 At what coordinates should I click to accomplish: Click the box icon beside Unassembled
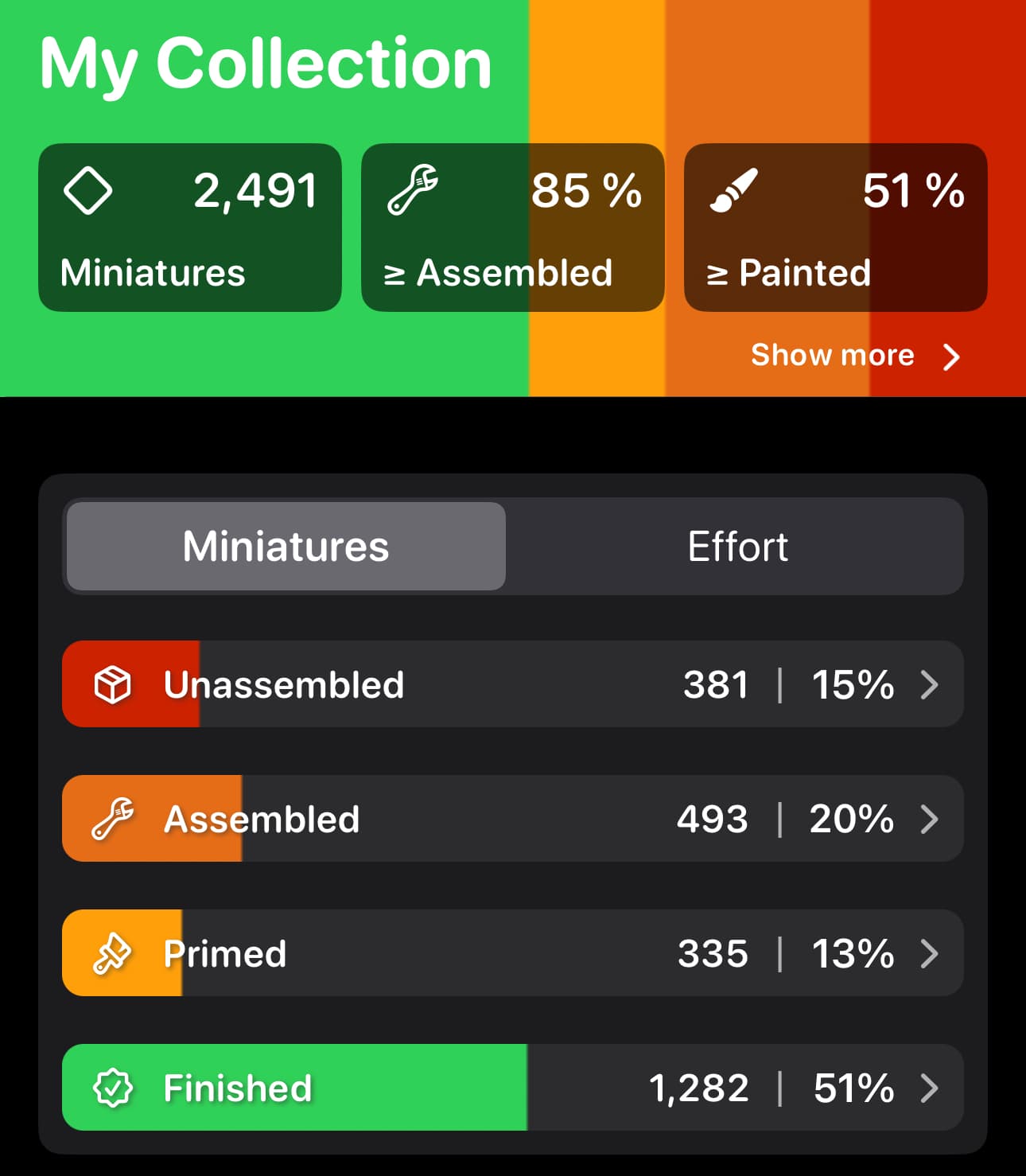[112, 684]
